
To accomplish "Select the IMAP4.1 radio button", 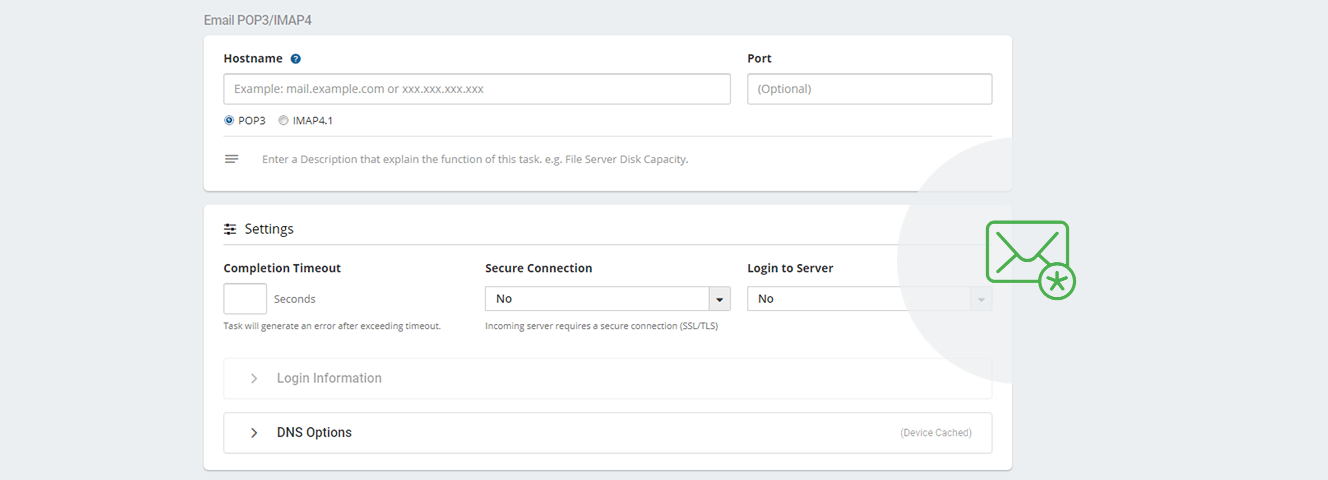I will (283, 120).
